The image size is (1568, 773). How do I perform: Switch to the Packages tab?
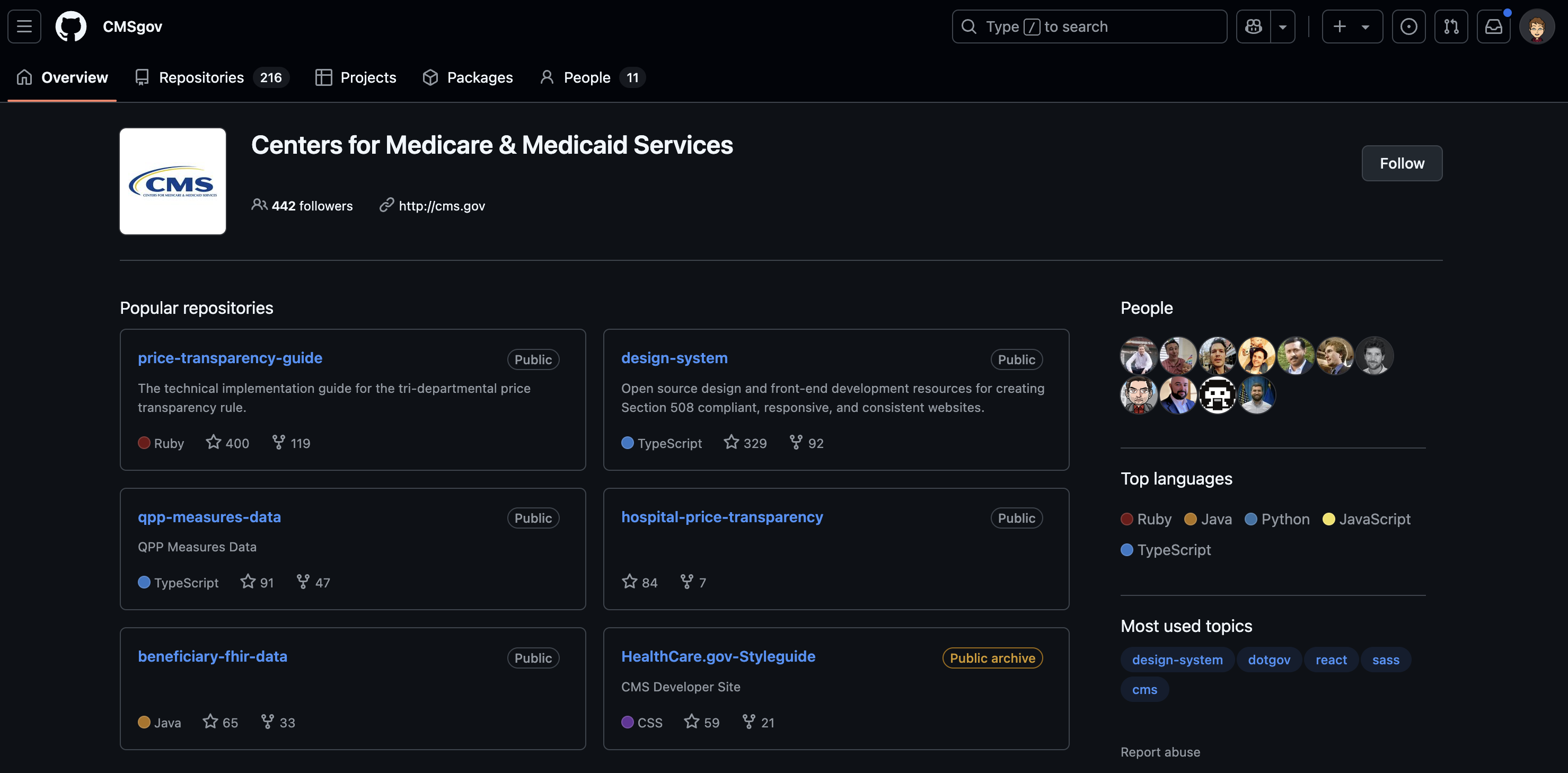coord(468,77)
